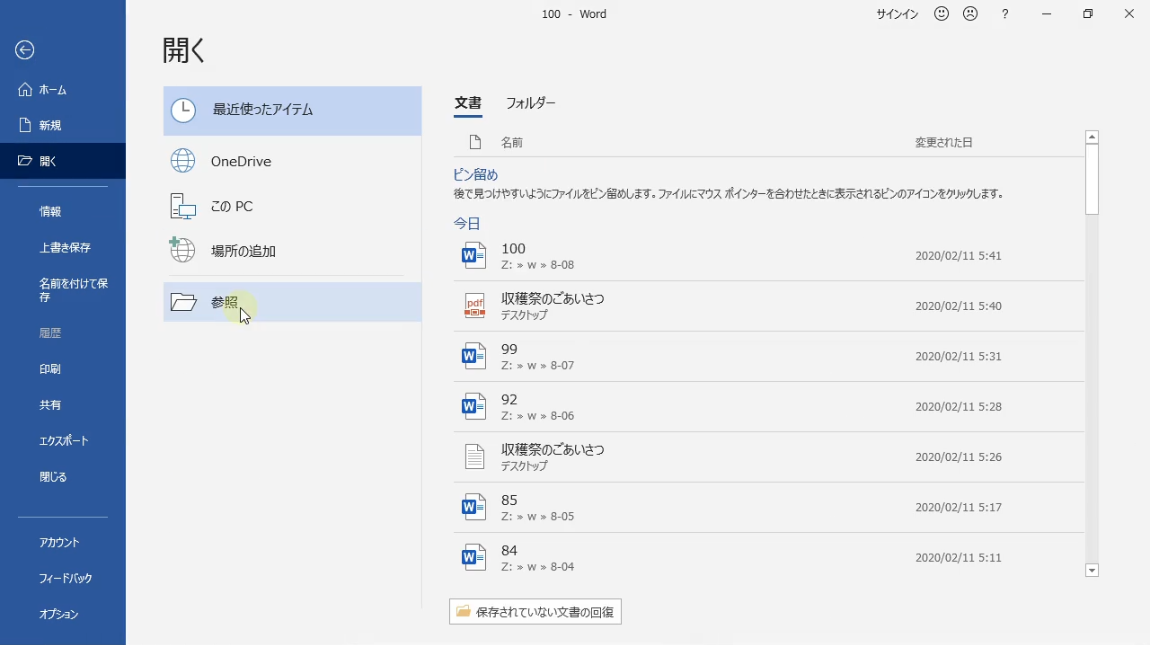This screenshot has width=1150, height=645.
Task: Click サインイン in the title bar
Action: 897,14
